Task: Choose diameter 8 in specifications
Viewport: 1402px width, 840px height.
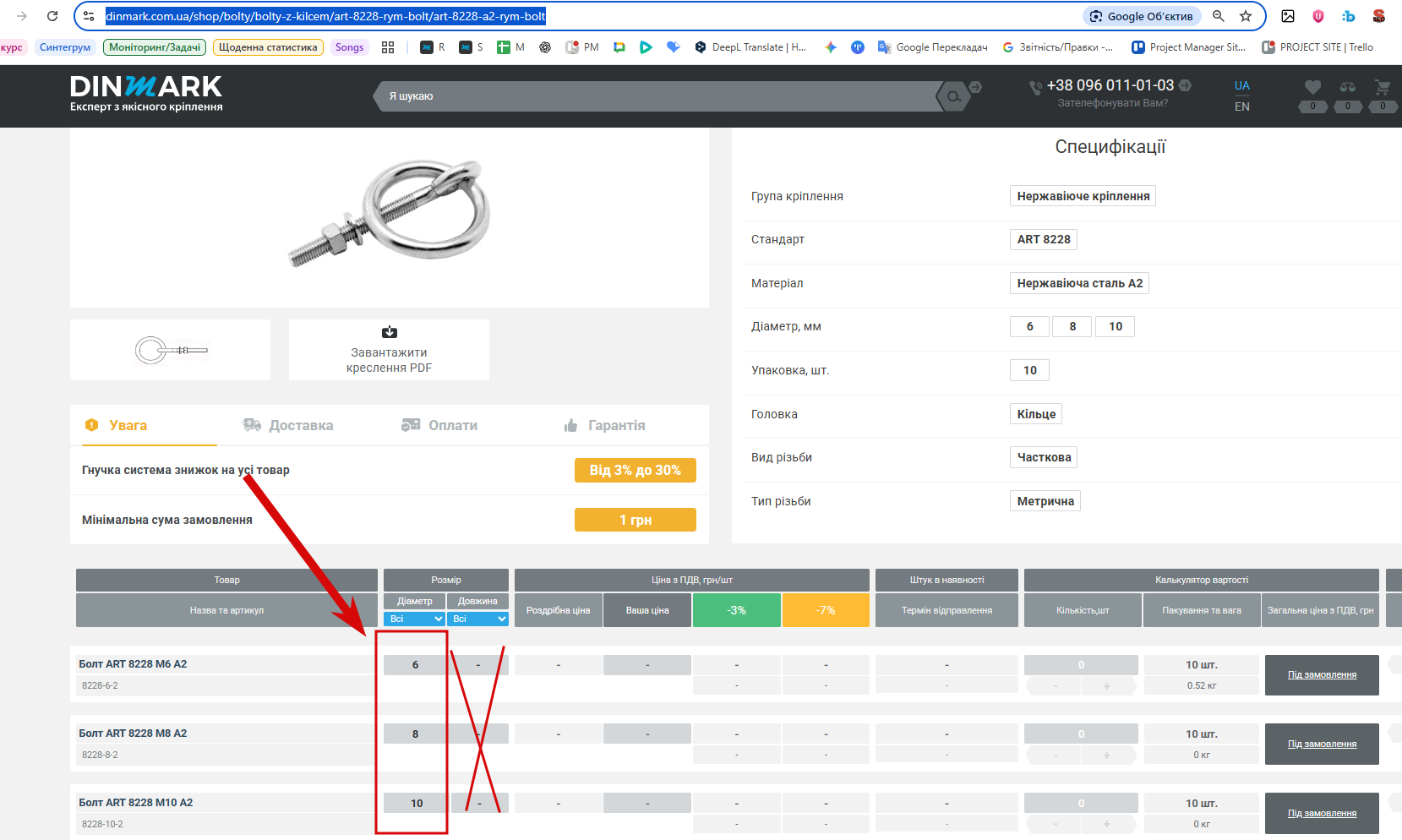Action: 1072,326
